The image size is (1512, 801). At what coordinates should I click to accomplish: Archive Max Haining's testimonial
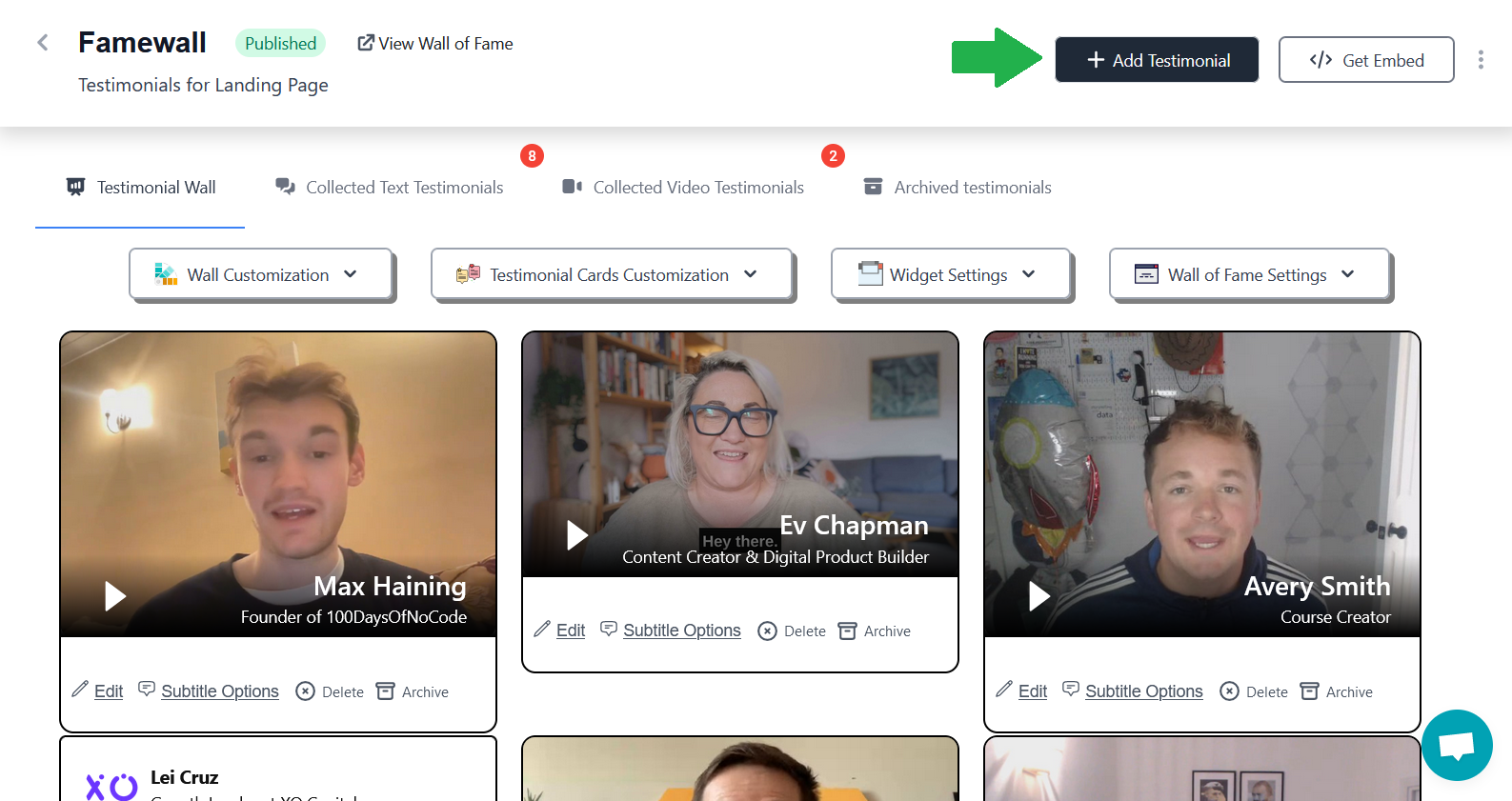413,692
